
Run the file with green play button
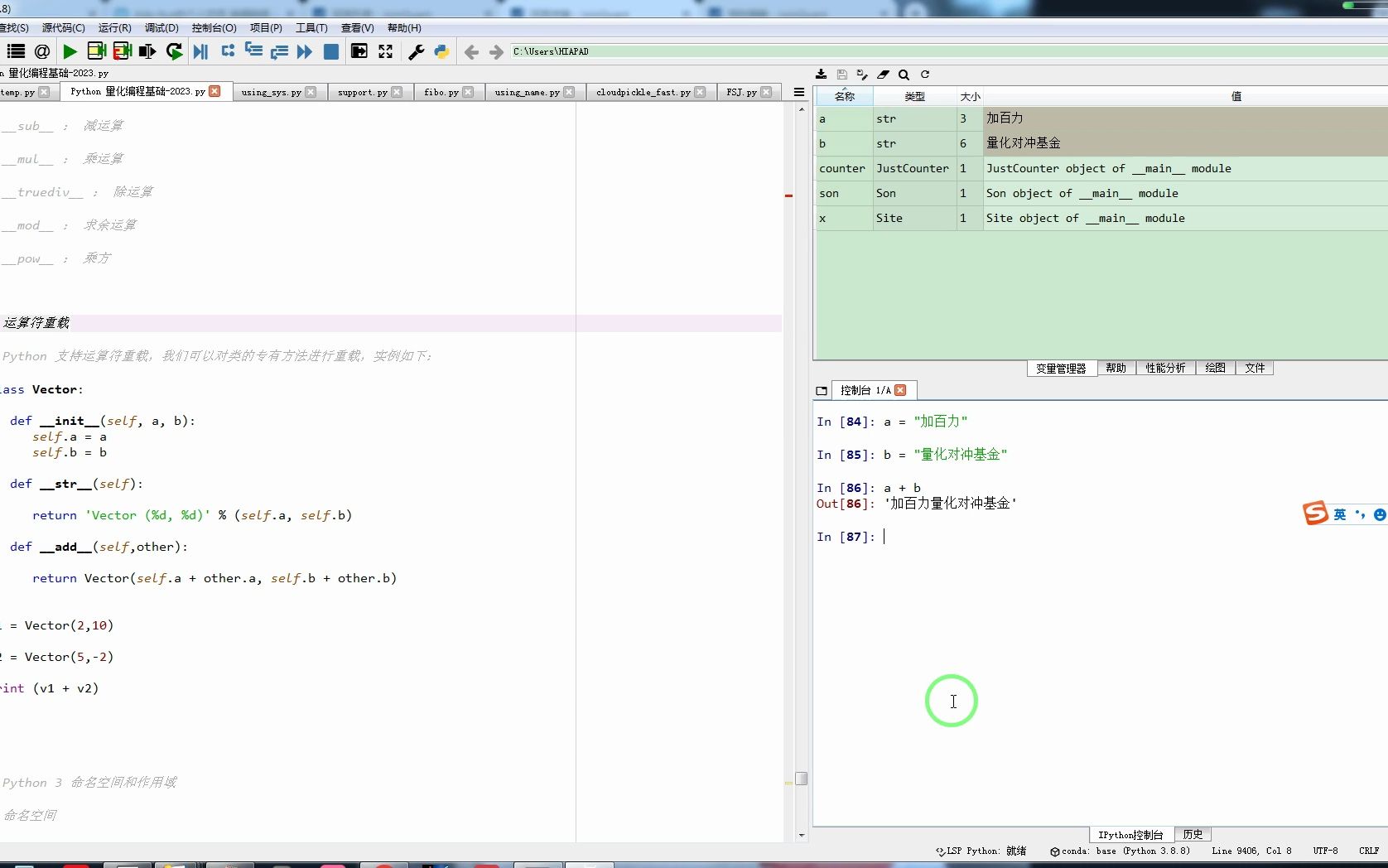[70, 51]
